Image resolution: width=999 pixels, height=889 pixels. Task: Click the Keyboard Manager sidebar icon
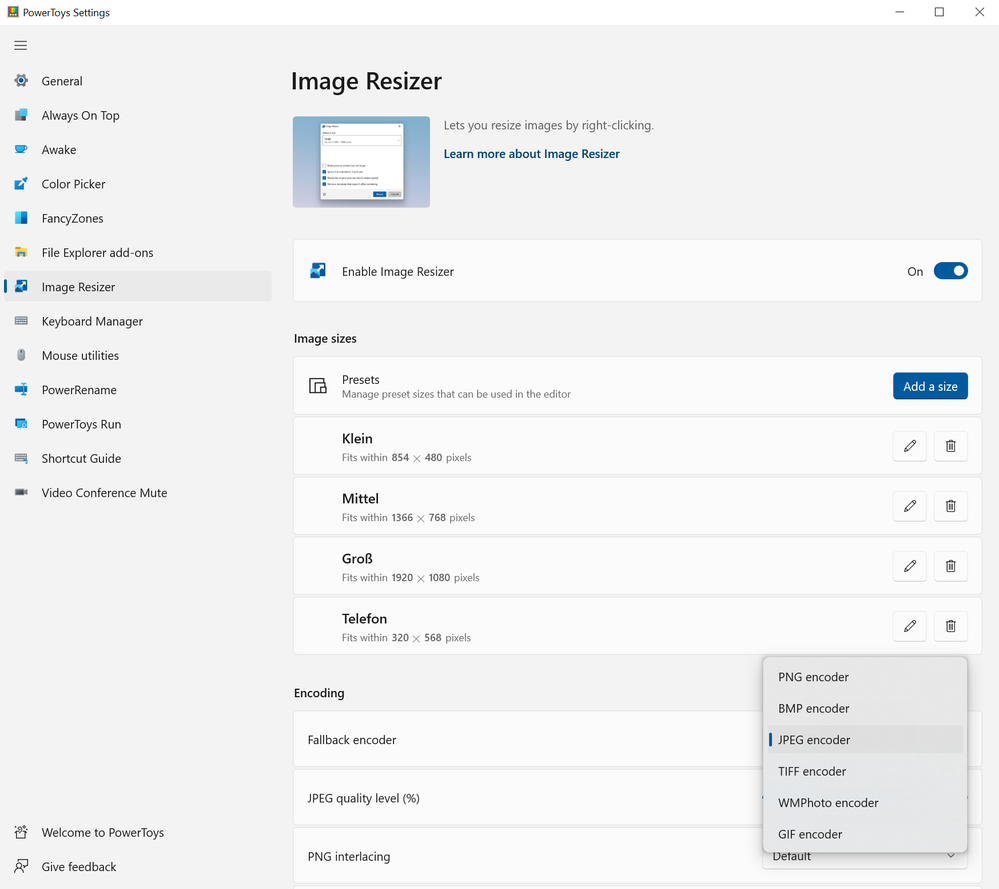click(x=19, y=321)
